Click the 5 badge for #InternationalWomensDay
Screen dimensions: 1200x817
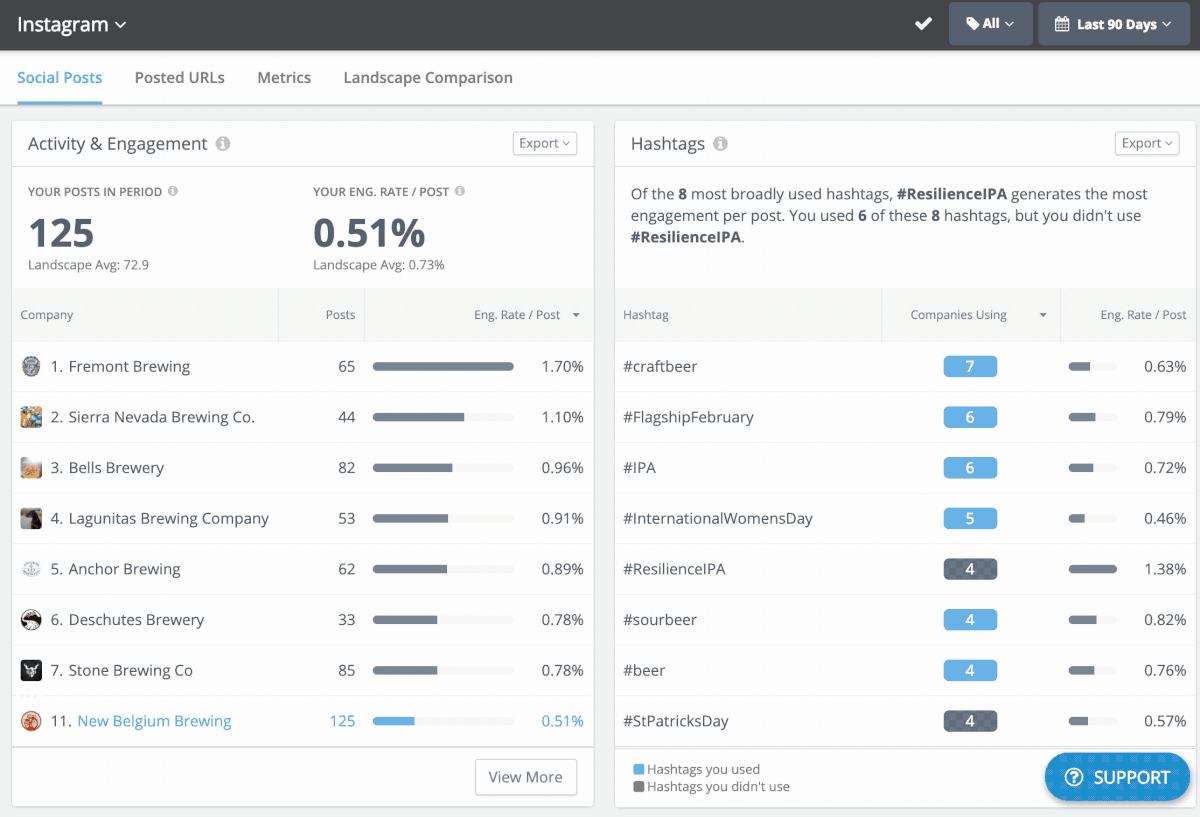pyautogui.click(x=970, y=518)
